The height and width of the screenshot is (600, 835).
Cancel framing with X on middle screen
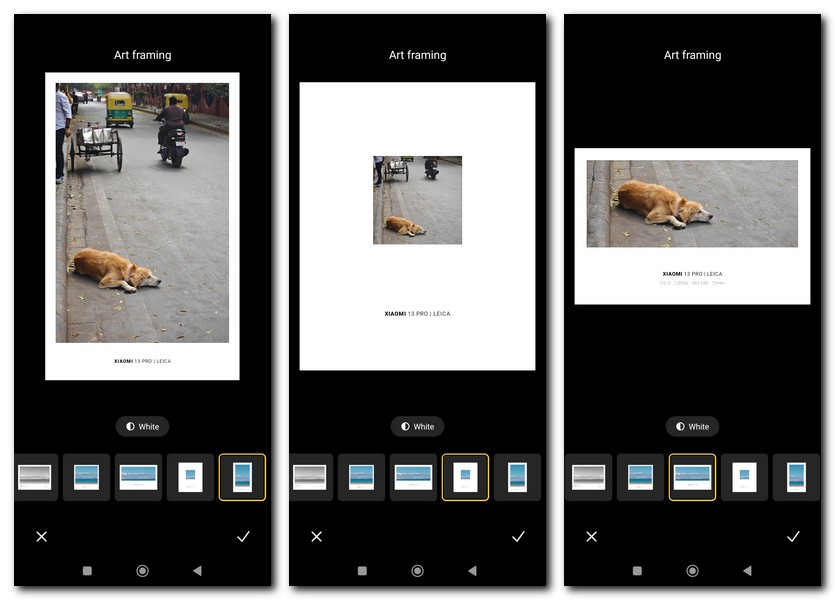click(317, 537)
